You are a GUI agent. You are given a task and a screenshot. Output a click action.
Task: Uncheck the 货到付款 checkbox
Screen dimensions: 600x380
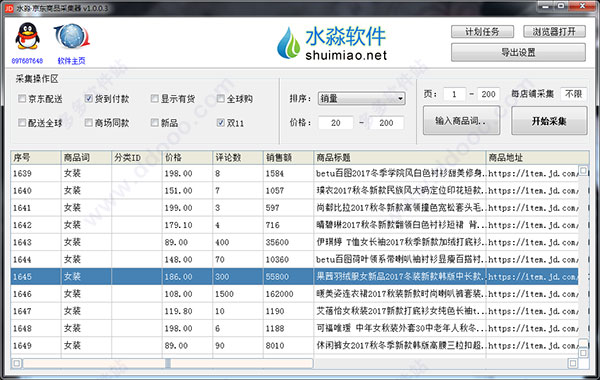88,99
